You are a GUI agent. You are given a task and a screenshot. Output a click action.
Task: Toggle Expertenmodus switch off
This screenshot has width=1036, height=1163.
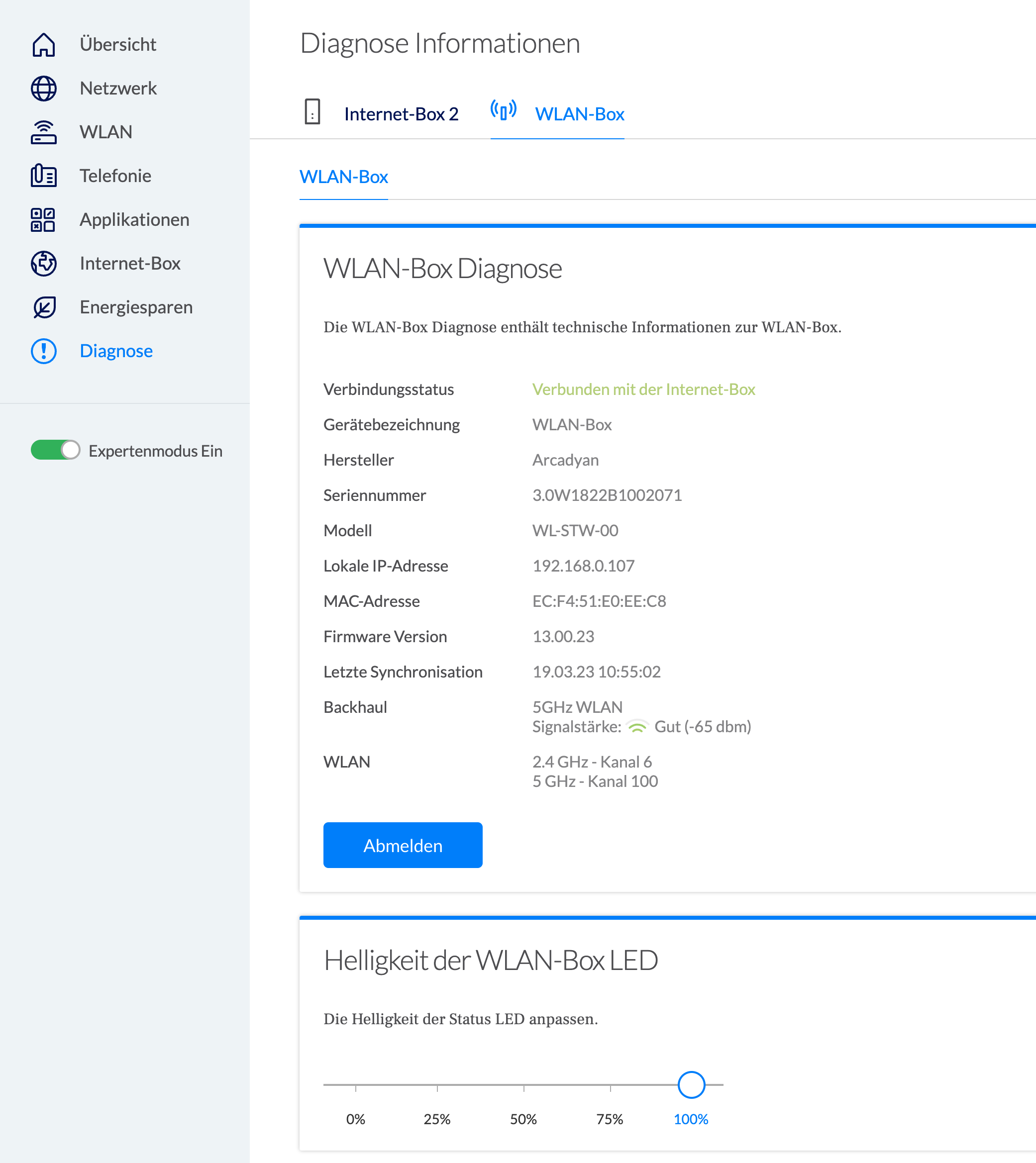tap(55, 450)
